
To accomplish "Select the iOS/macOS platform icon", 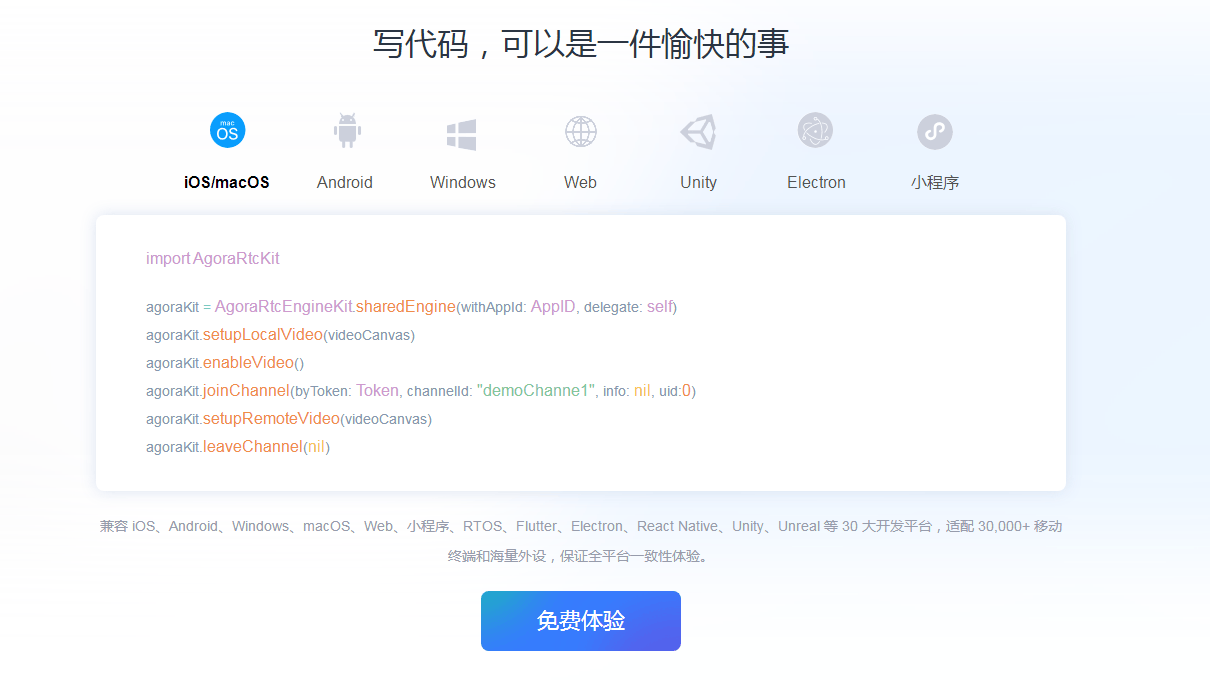I will [x=227, y=131].
